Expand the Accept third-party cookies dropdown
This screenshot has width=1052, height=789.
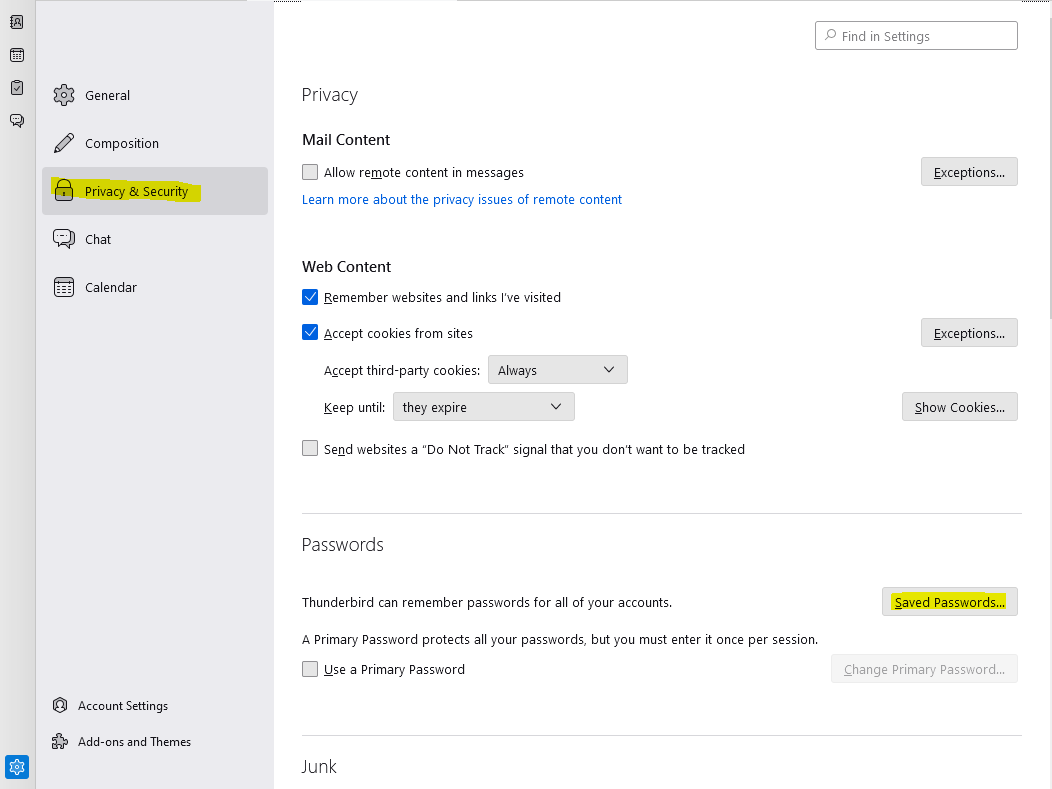click(557, 370)
